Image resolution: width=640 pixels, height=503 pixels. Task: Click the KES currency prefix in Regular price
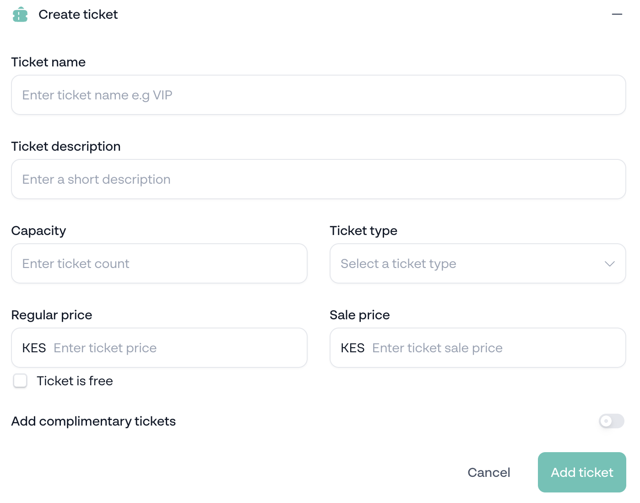click(x=34, y=348)
